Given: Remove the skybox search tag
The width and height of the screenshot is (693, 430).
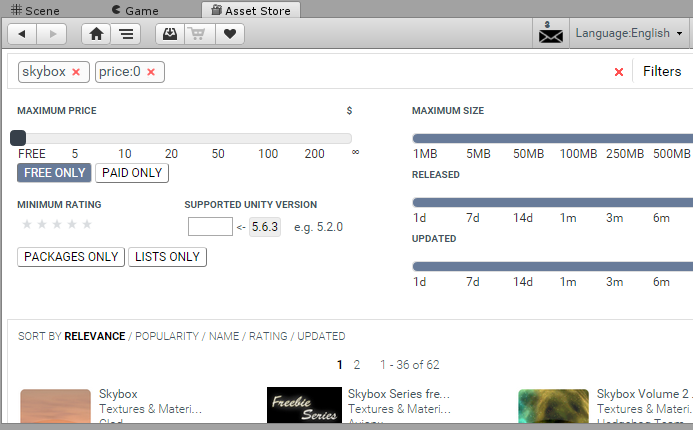Looking at the screenshot, I should coord(76,72).
